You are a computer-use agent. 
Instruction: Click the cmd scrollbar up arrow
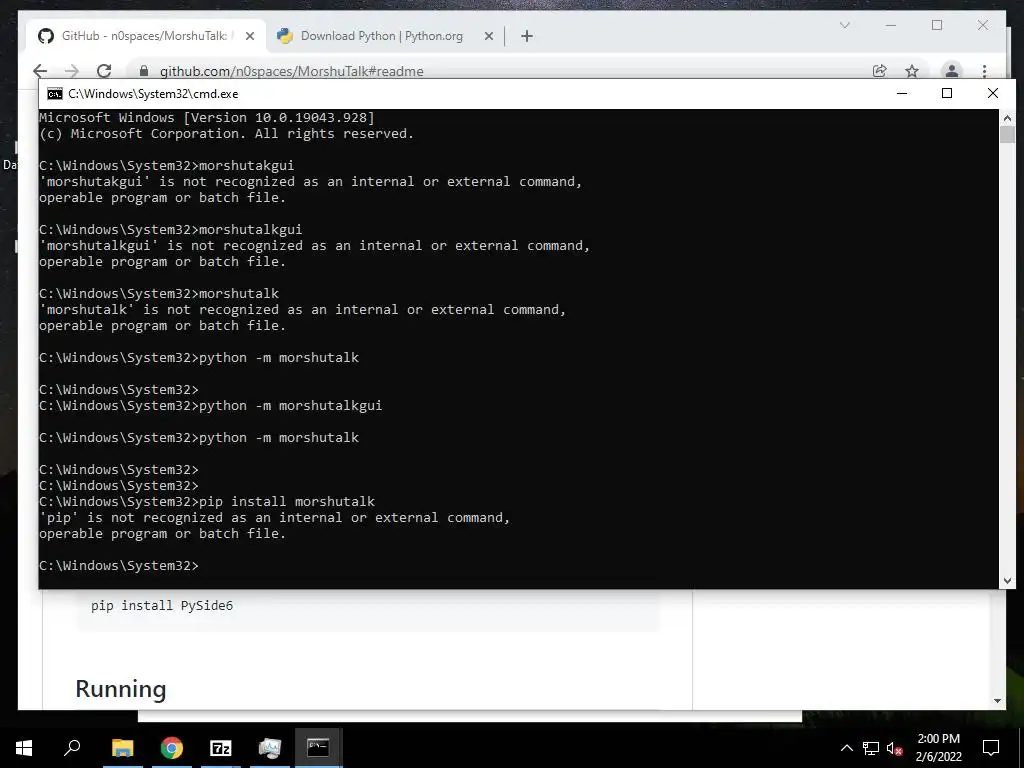[x=1007, y=118]
